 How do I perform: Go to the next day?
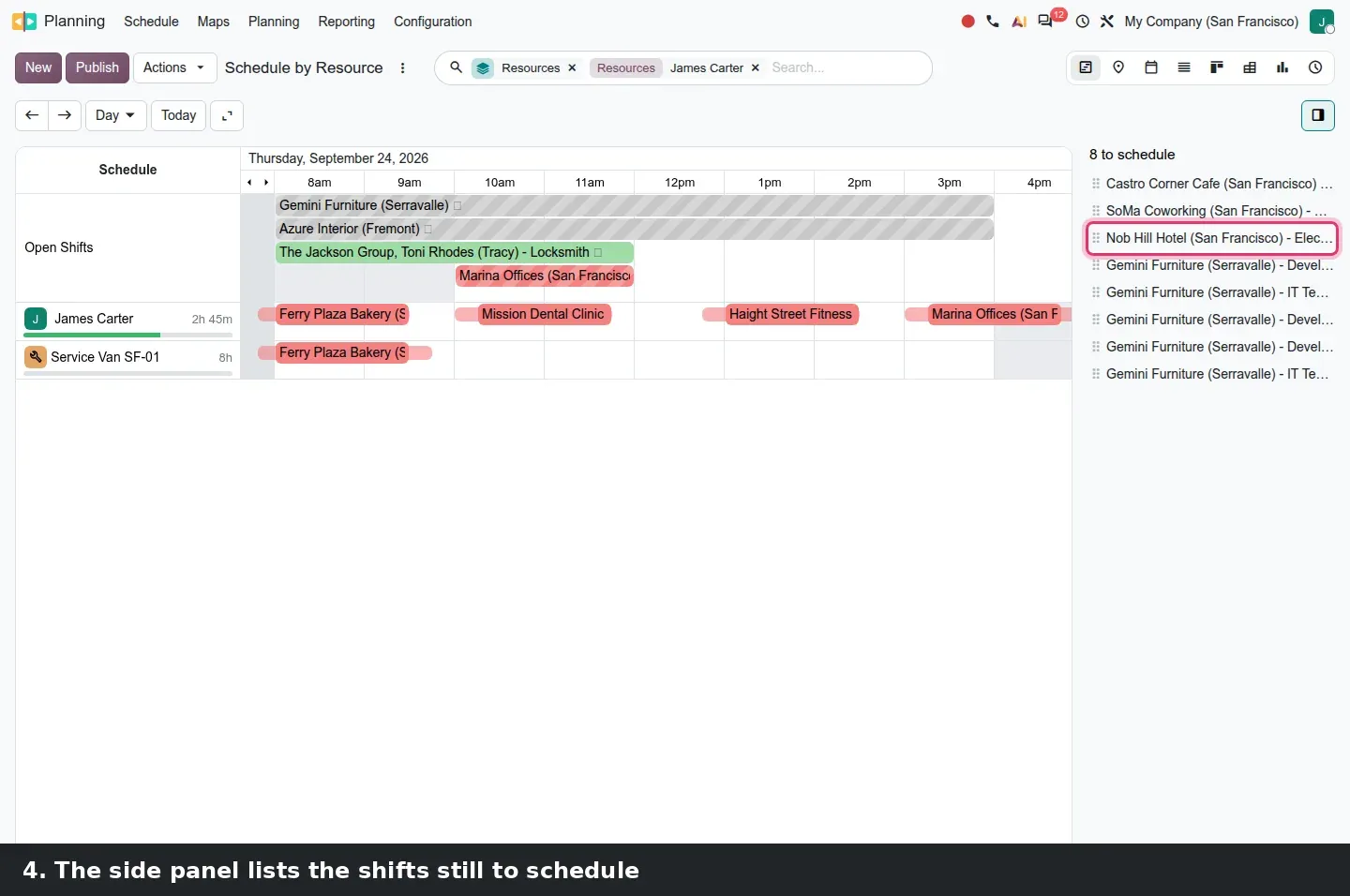coord(65,115)
